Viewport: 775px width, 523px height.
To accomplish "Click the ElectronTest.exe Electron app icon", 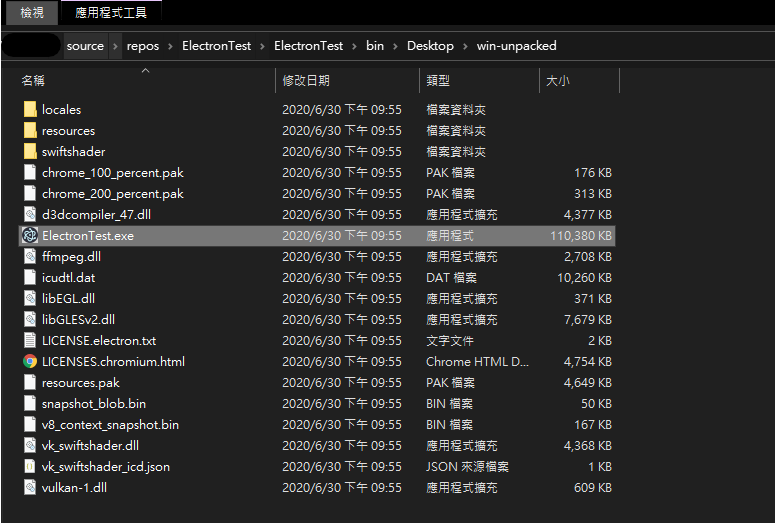I will [x=30, y=235].
